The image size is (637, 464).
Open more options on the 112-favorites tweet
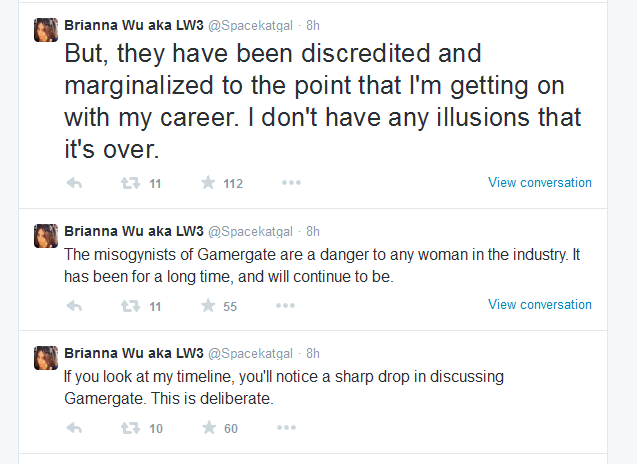[291, 183]
